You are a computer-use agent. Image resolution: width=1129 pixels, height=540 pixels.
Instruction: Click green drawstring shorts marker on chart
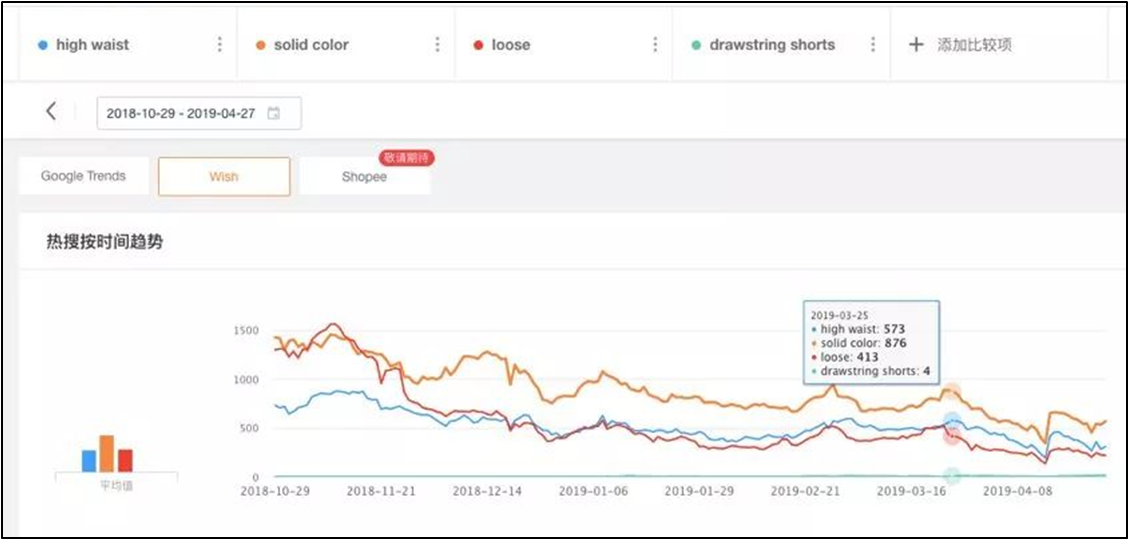952,476
